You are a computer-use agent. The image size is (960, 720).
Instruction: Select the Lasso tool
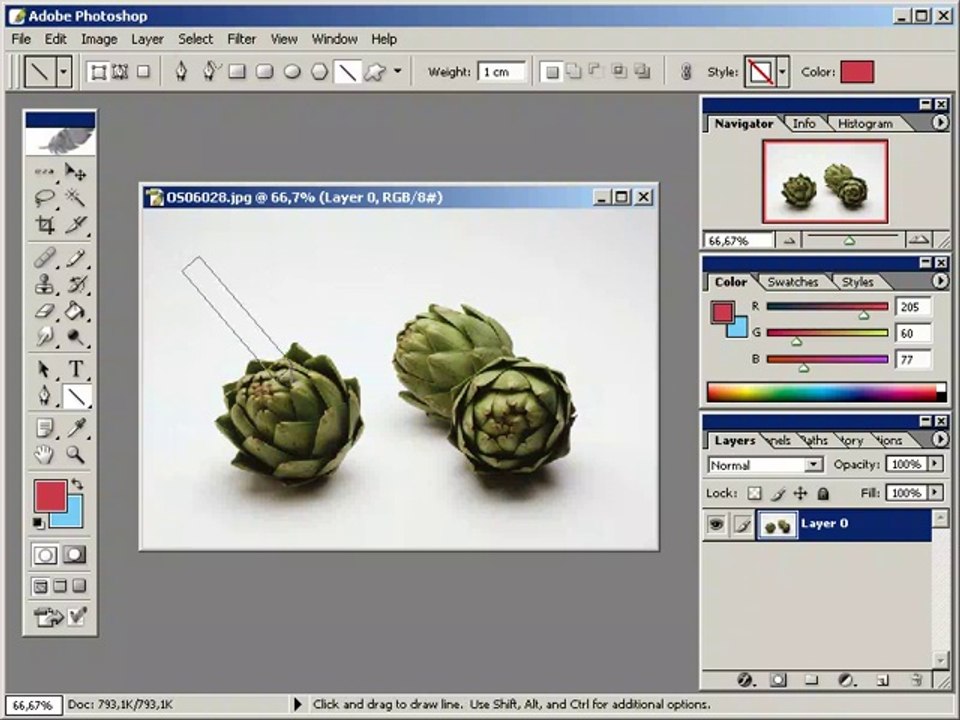tap(45, 198)
